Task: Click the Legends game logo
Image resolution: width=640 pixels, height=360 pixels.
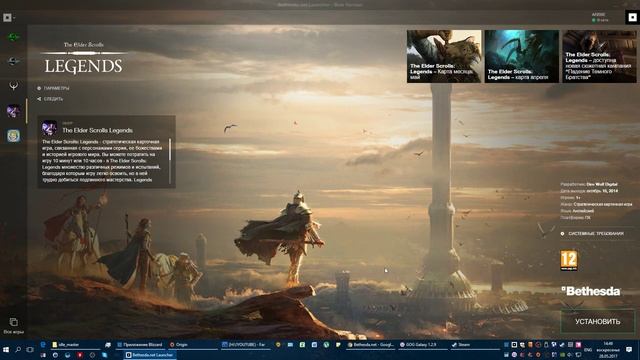Action: click(x=84, y=58)
